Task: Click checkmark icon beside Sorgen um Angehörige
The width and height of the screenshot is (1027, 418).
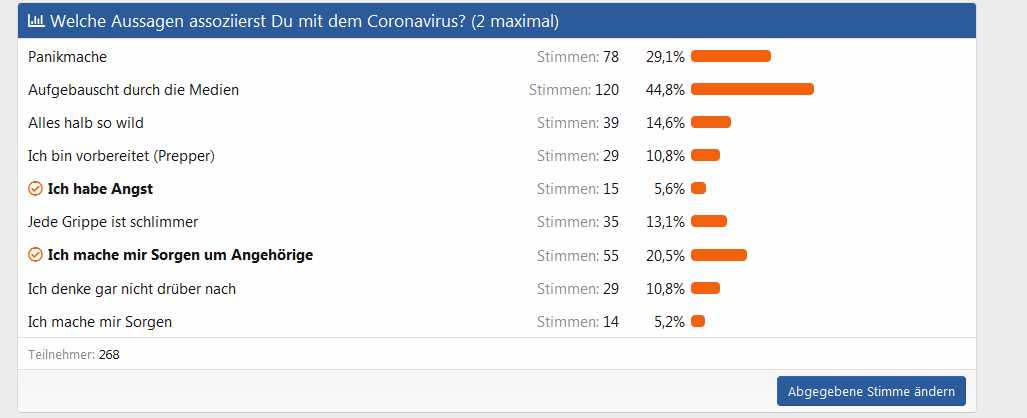Action: (x=35, y=256)
